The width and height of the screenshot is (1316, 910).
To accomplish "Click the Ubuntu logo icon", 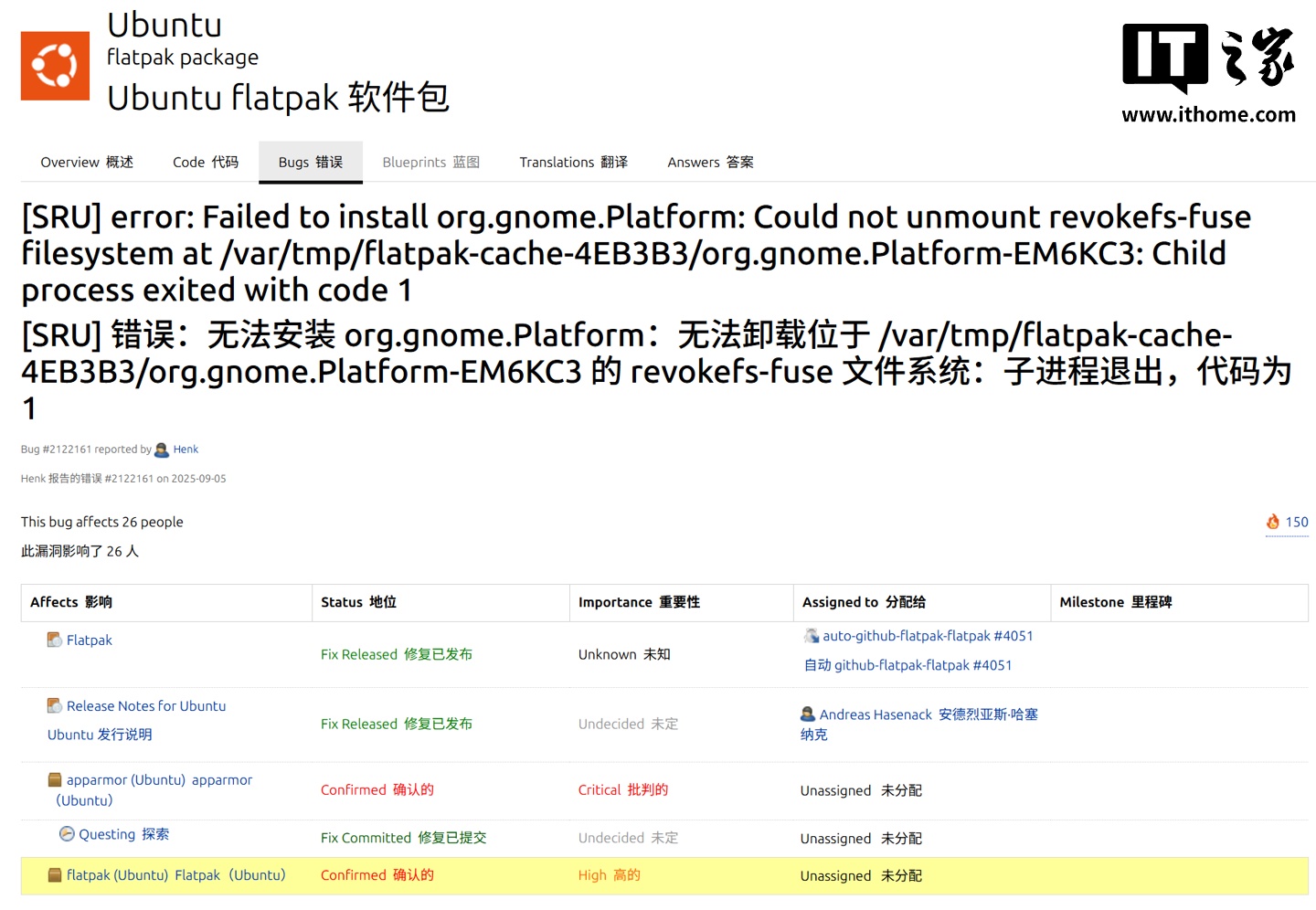I will coord(54,65).
